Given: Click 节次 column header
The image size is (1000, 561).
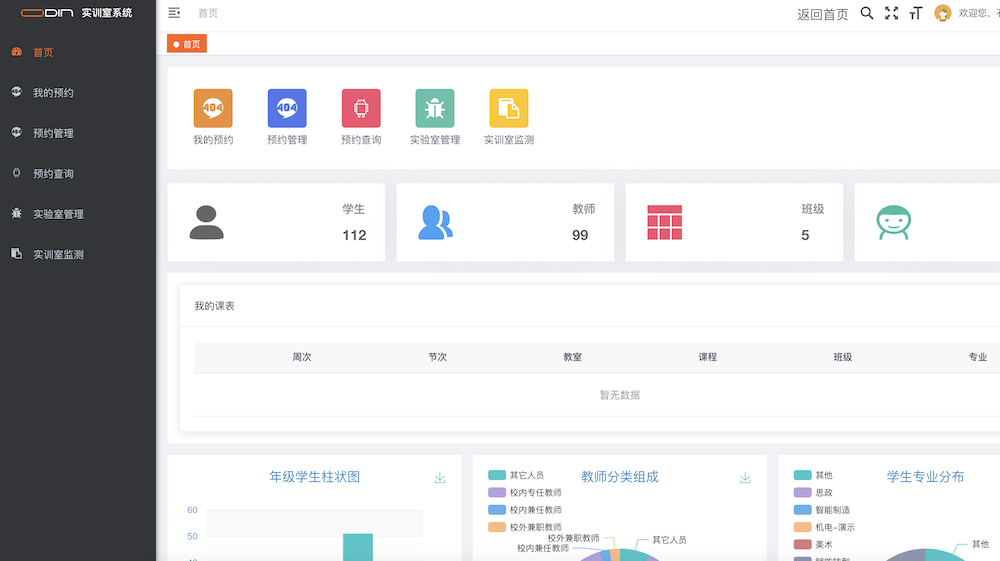Looking at the screenshot, I should click(x=437, y=357).
